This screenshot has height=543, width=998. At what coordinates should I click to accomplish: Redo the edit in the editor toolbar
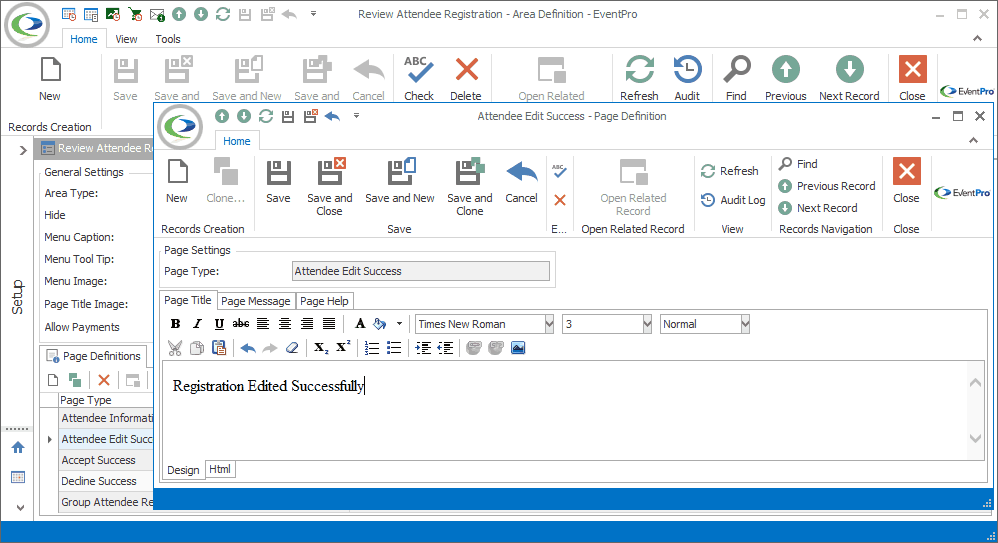click(270, 348)
